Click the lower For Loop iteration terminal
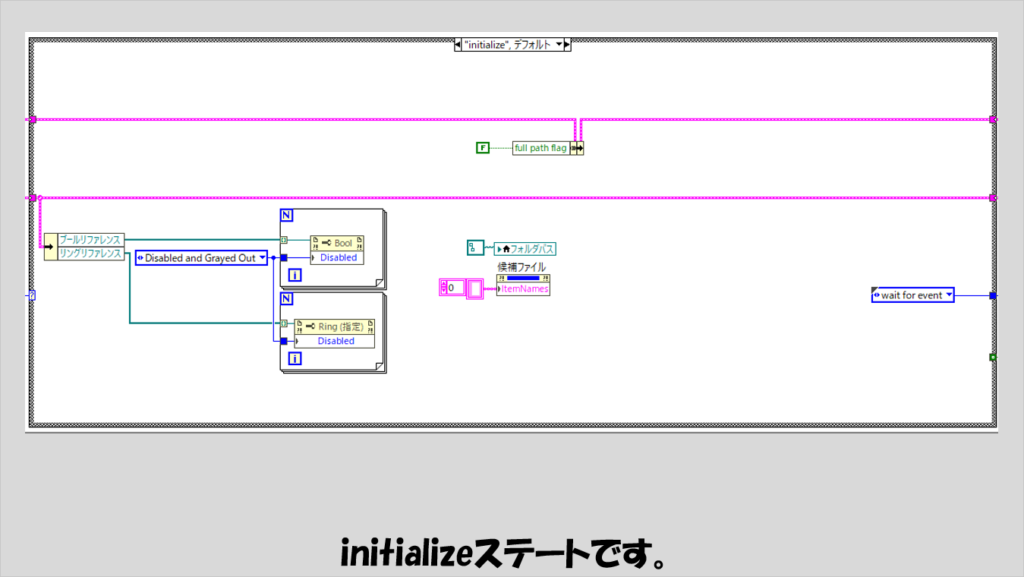The height and width of the screenshot is (577, 1024). point(295,357)
